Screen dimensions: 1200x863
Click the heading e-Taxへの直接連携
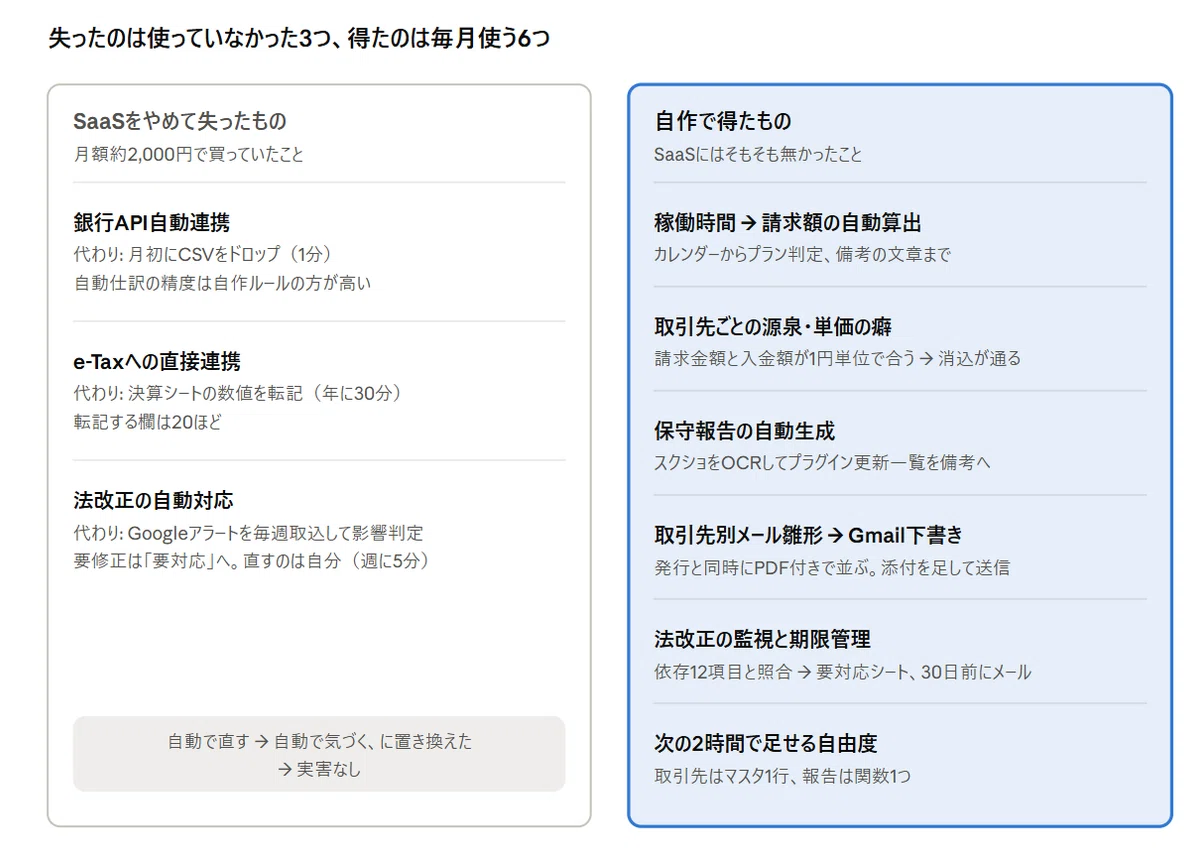click(x=157, y=361)
